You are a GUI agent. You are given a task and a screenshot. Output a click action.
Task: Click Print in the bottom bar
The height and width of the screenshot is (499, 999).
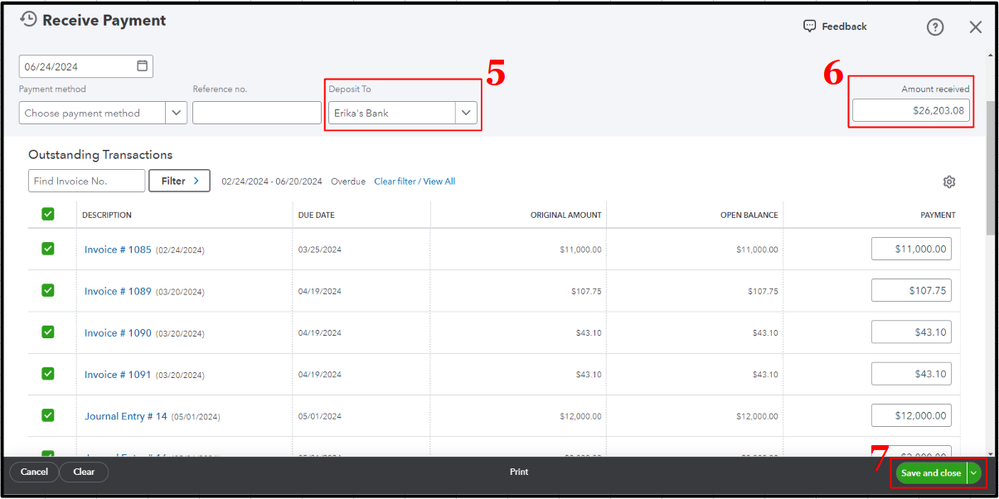pyautogui.click(x=519, y=472)
